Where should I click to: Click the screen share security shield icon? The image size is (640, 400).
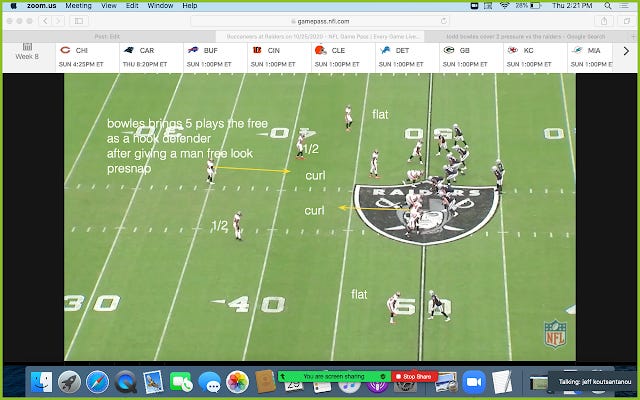(x=383, y=376)
